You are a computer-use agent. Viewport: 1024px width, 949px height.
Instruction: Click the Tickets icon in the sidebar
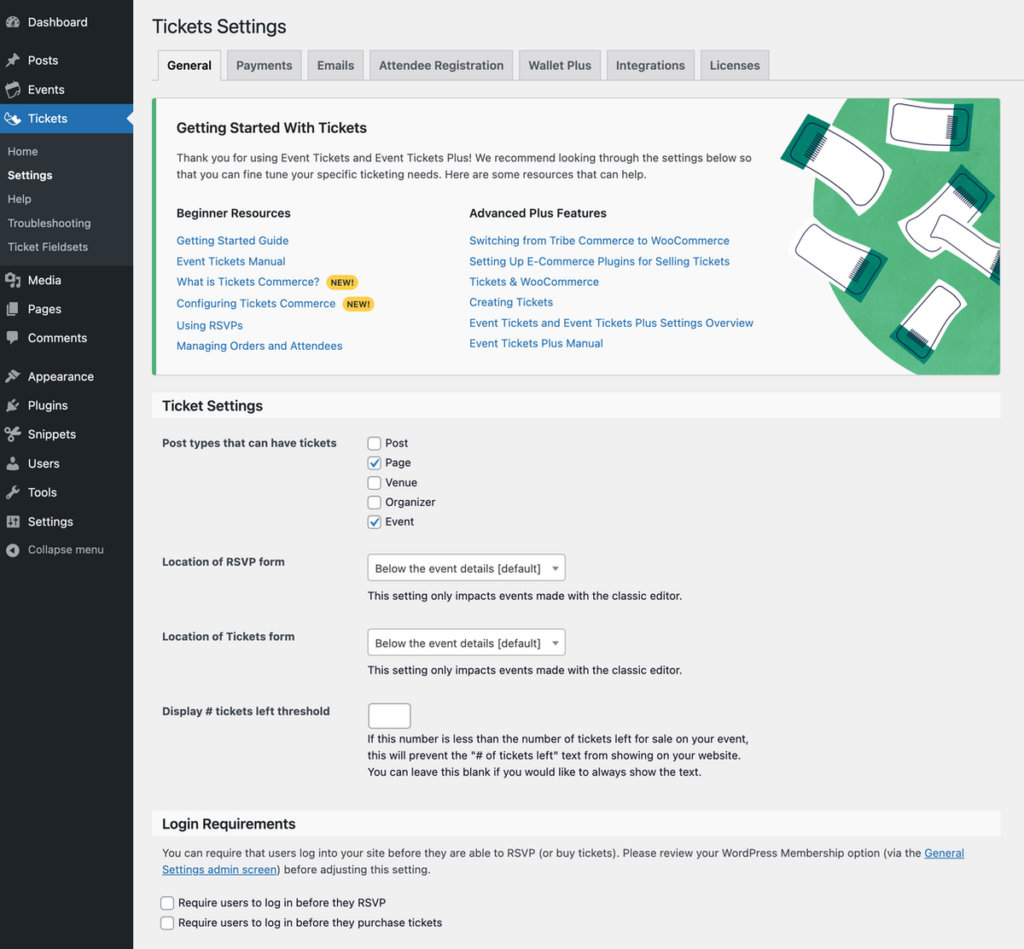point(13,118)
